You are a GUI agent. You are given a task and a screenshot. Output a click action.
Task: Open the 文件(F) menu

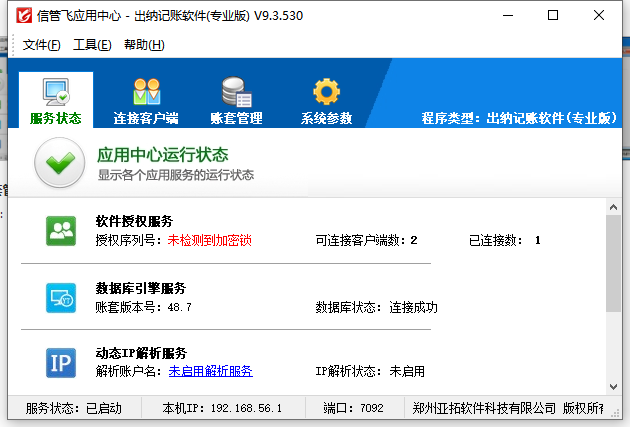(41, 45)
